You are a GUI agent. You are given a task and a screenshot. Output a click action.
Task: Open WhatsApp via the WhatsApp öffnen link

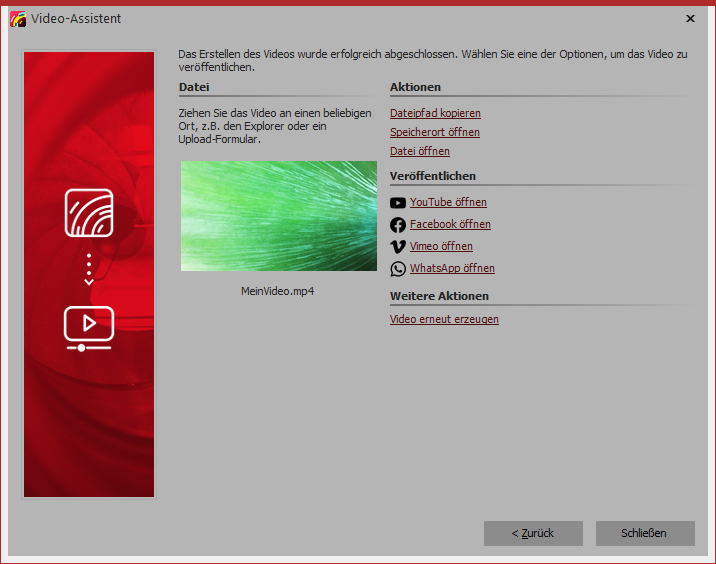452,268
